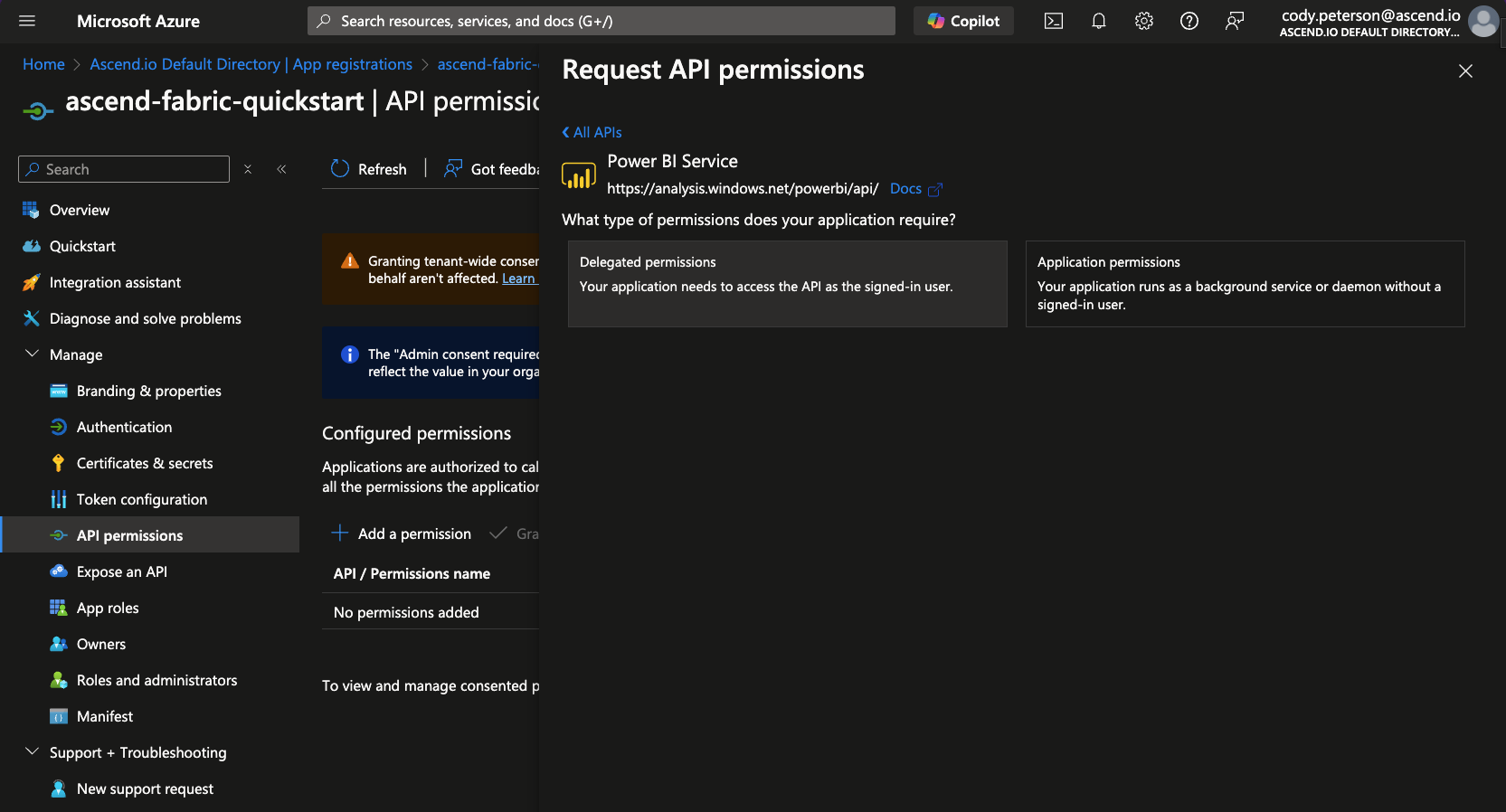Click the Power BI Service logo icon
Viewport: 1506px width, 812px height.
point(579,175)
